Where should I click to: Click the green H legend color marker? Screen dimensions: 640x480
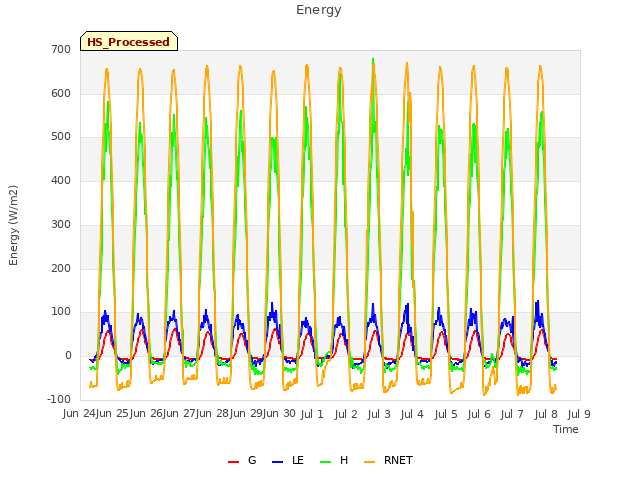point(325,462)
